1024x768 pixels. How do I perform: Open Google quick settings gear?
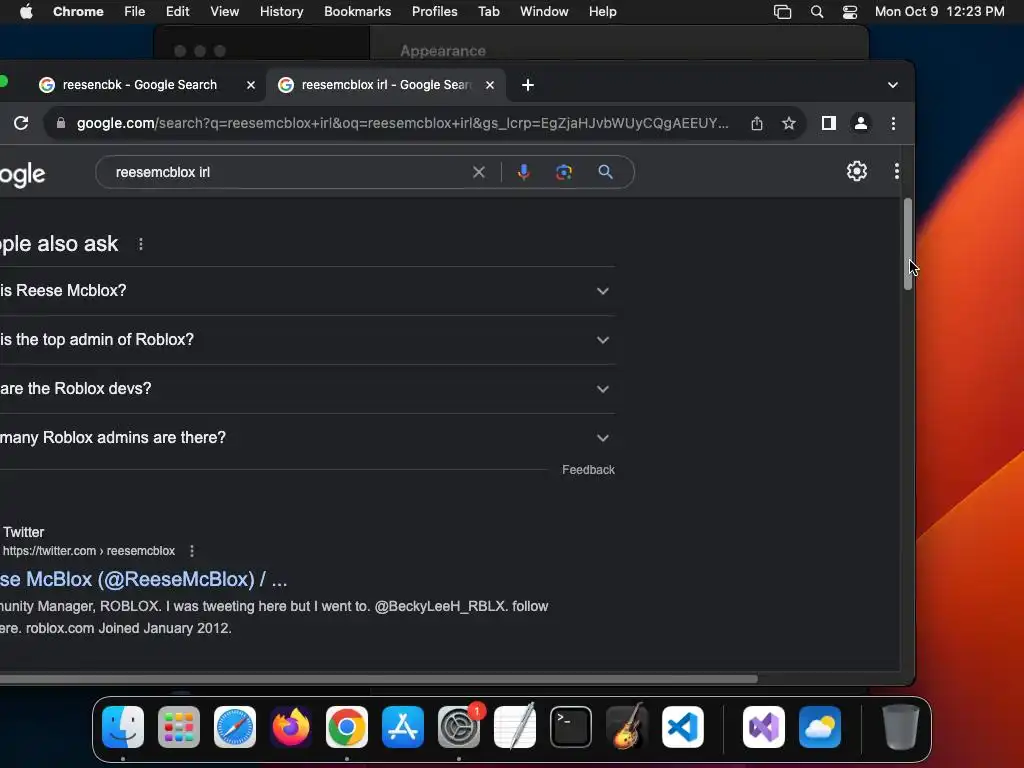tap(857, 171)
